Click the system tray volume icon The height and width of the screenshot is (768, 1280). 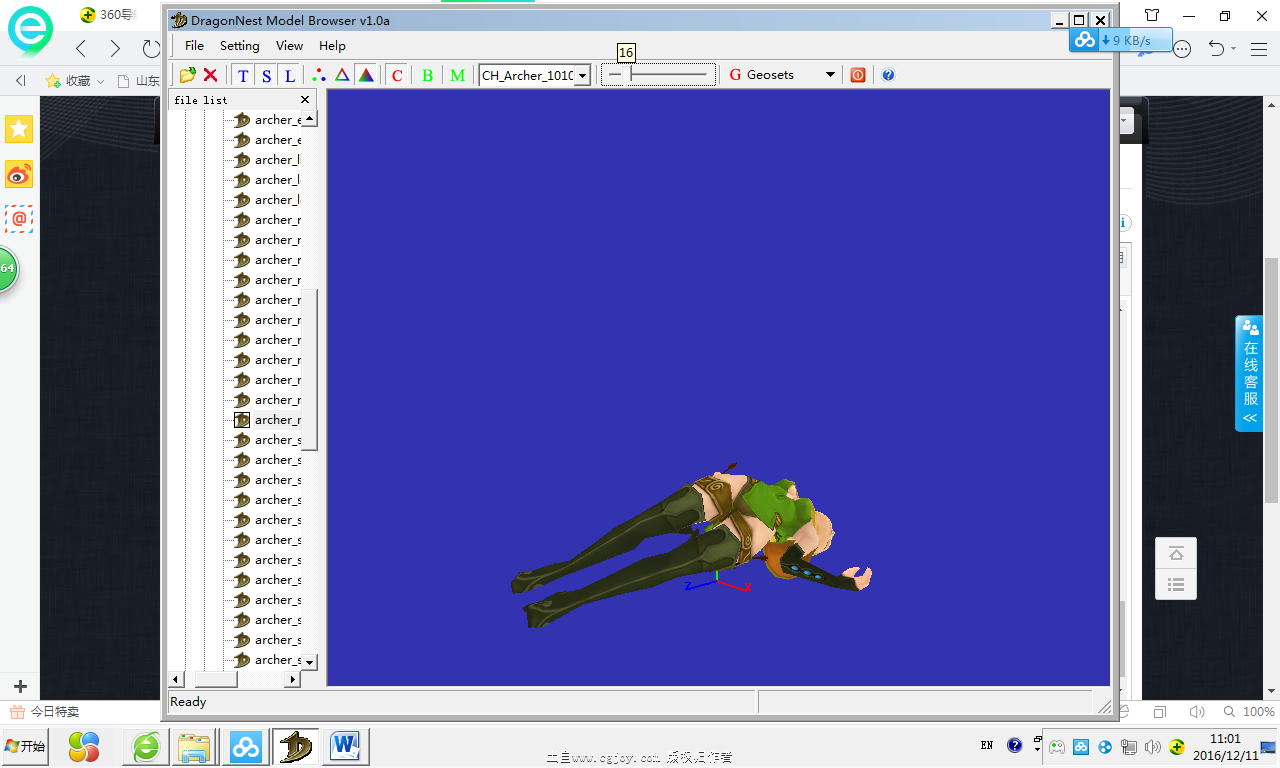coord(1152,747)
